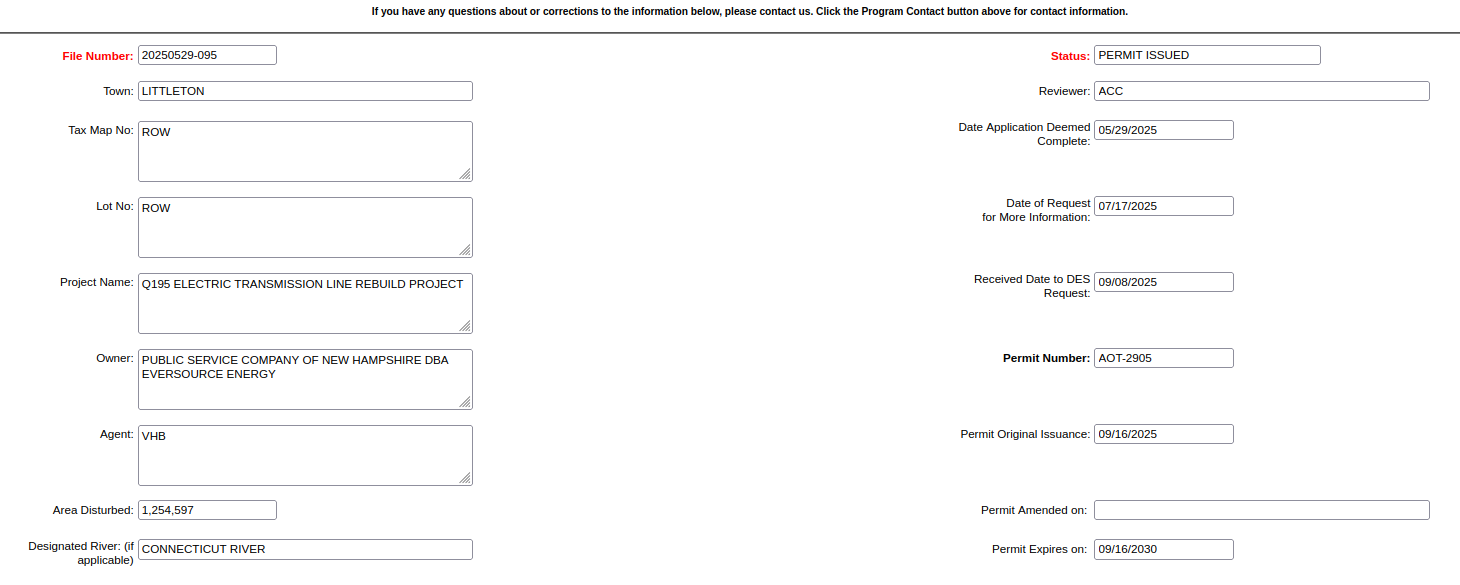Click the Permit Original Issuance date field

(1163, 434)
